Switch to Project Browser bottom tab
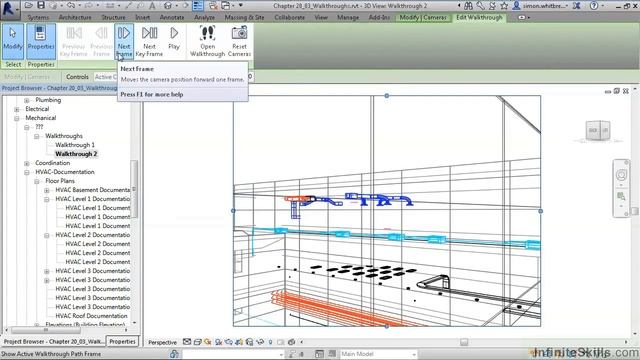 pos(53,341)
